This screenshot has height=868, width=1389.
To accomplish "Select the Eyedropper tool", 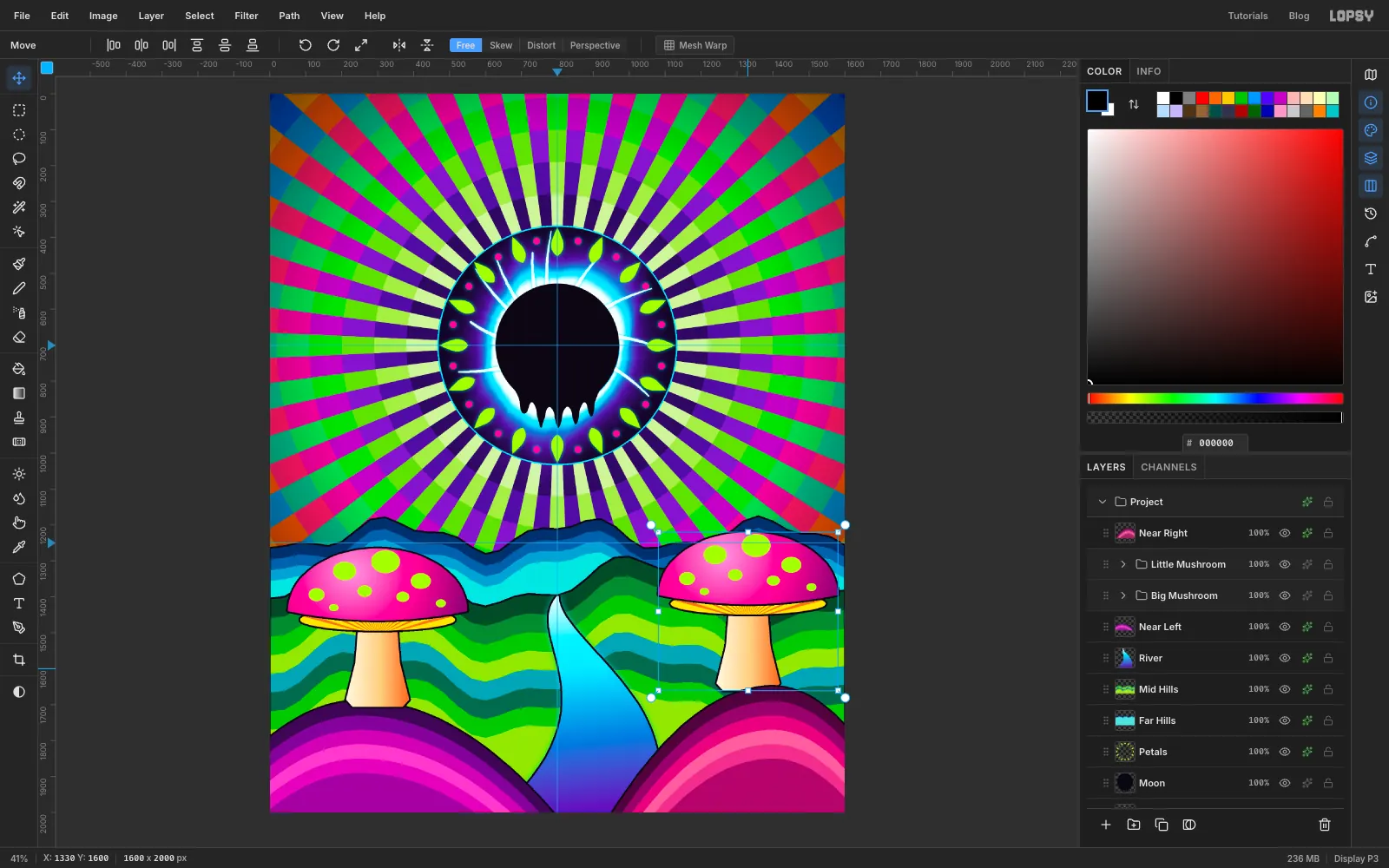I will (19, 547).
